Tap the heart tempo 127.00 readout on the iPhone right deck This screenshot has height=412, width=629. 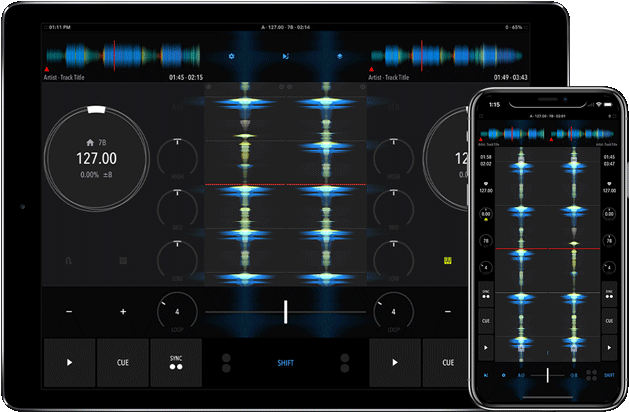pos(609,187)
